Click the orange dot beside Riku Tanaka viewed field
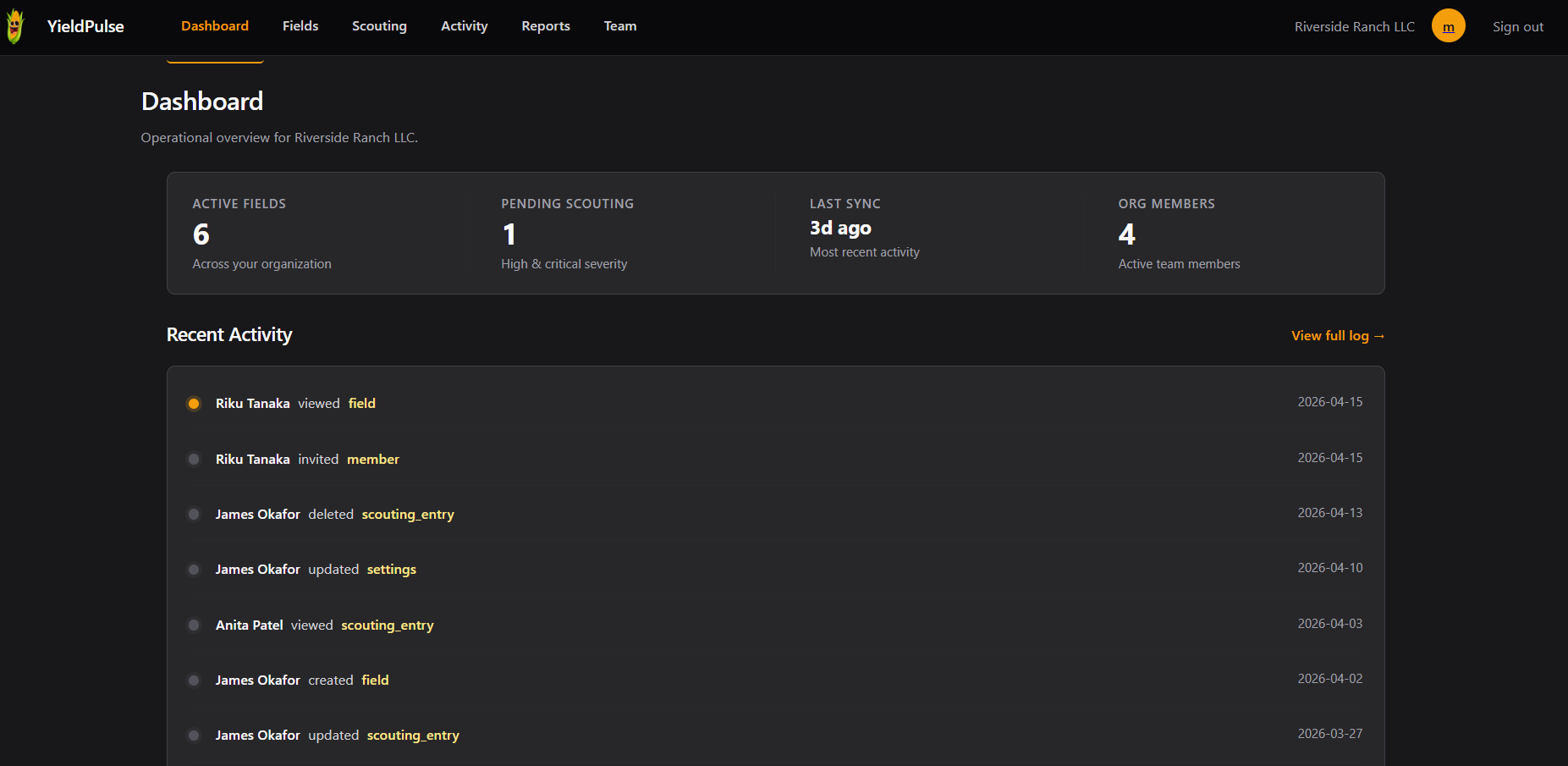This screenshot has width=1568, height=766. [x=194, y=404]
